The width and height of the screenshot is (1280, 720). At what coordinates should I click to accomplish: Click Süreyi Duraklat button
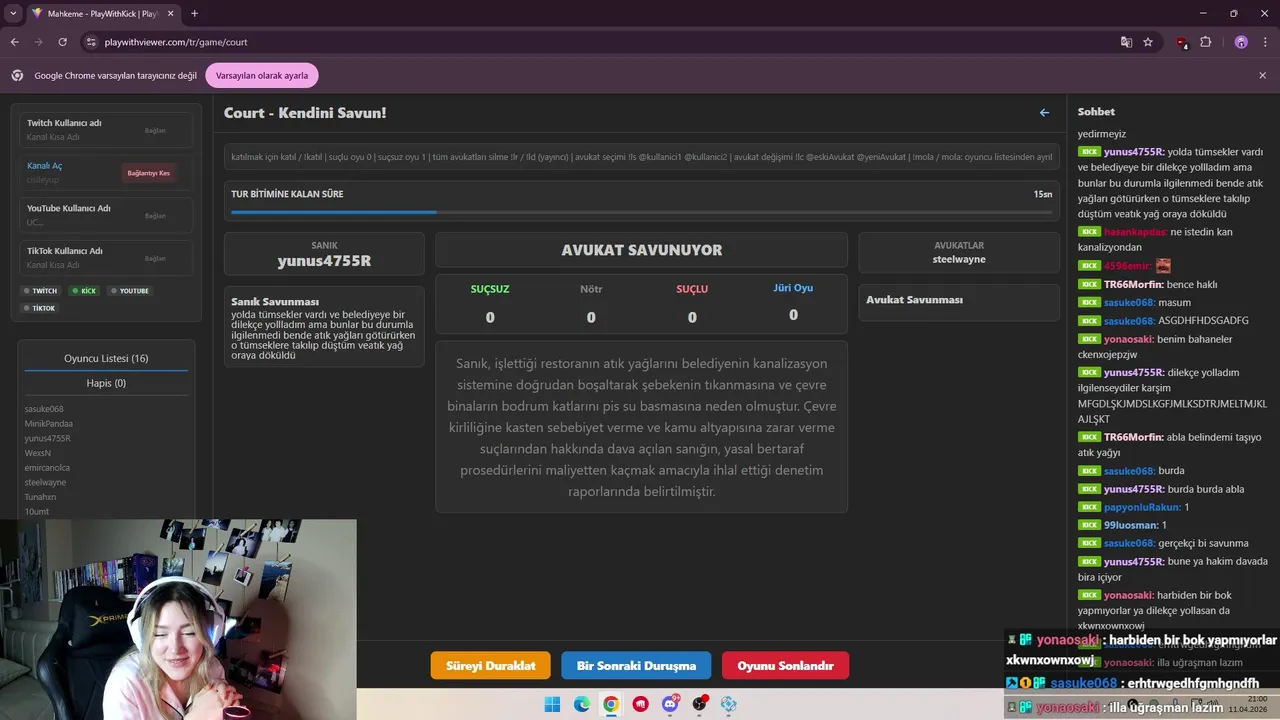(491, 665)
